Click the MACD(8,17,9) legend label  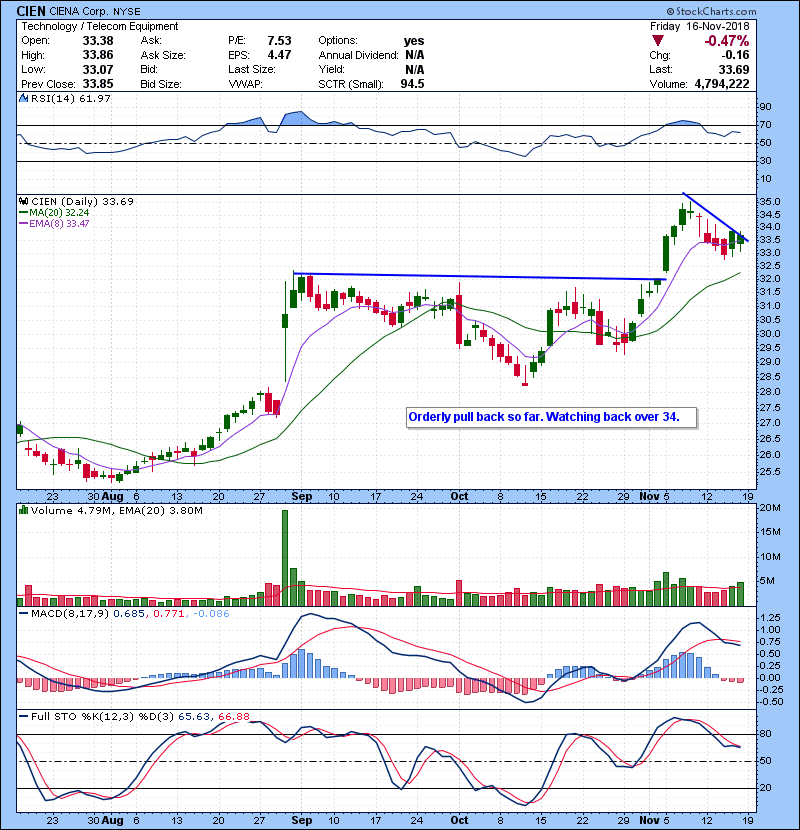pos(70,614)
